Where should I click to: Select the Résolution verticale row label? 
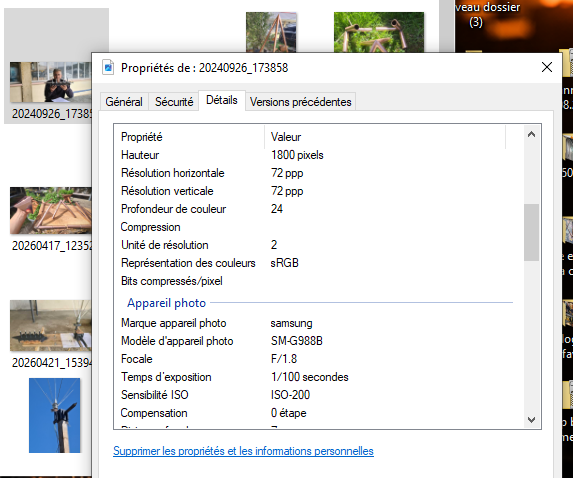coord(167,191)
